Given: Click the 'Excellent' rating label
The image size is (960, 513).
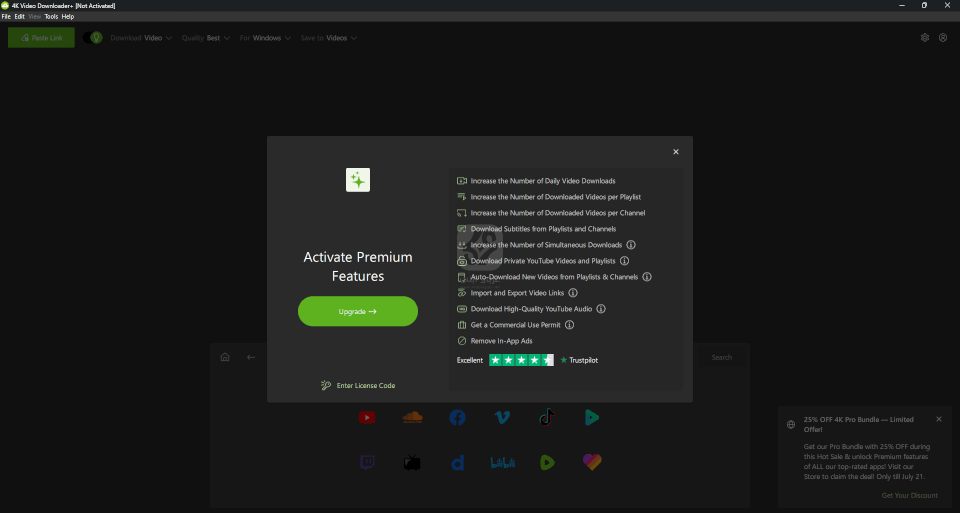Looking at the screenshot, I should coord(470,360).
